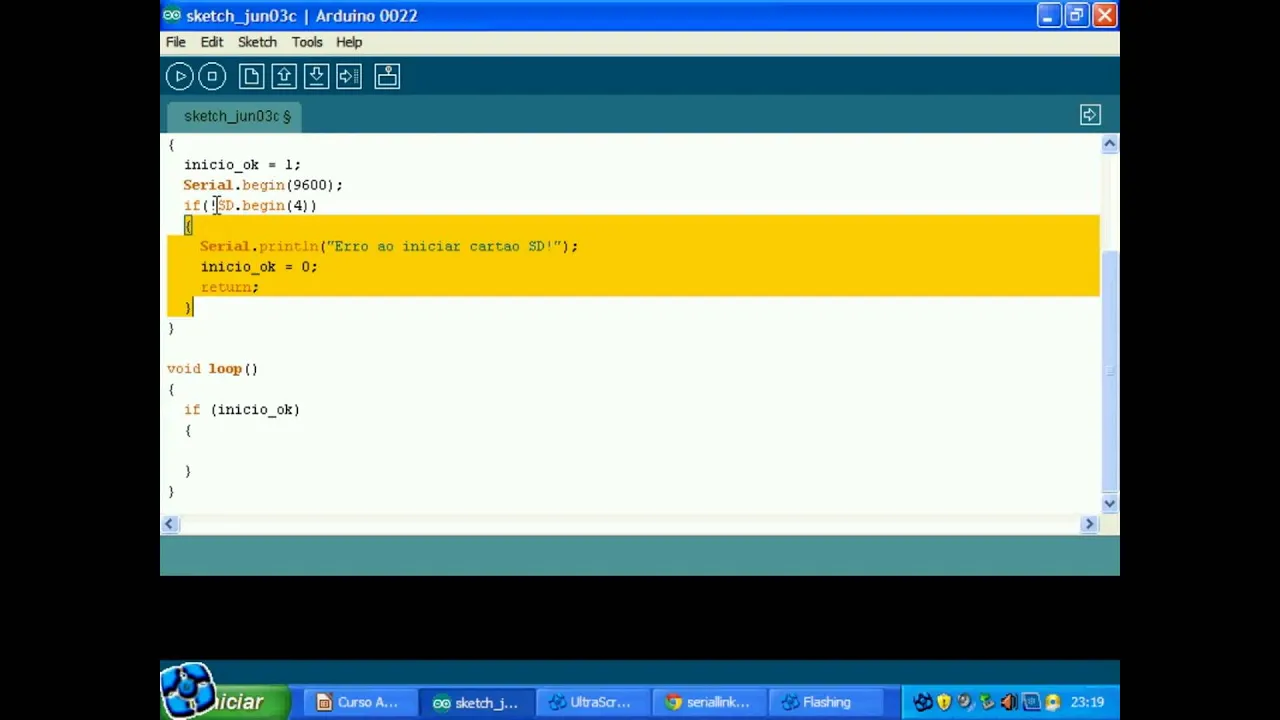Click the vertical scrollbar up arrow
Image resolution: width=1280 pixels, height=720 pixels.
pos(1109,145)
